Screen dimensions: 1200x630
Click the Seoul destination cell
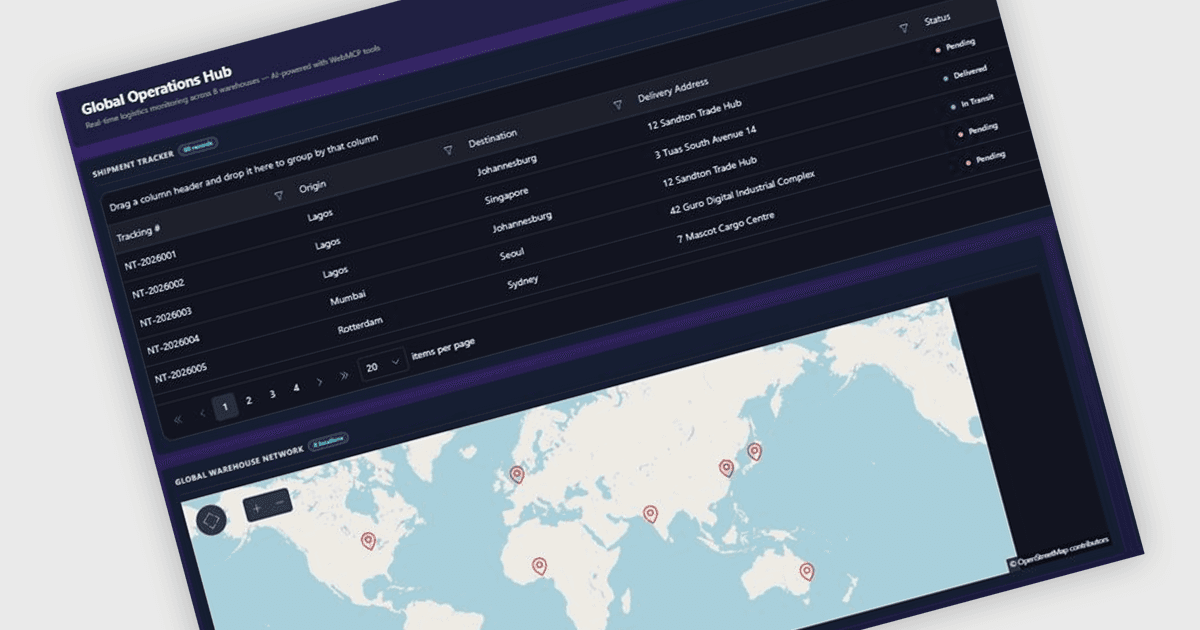512,256
